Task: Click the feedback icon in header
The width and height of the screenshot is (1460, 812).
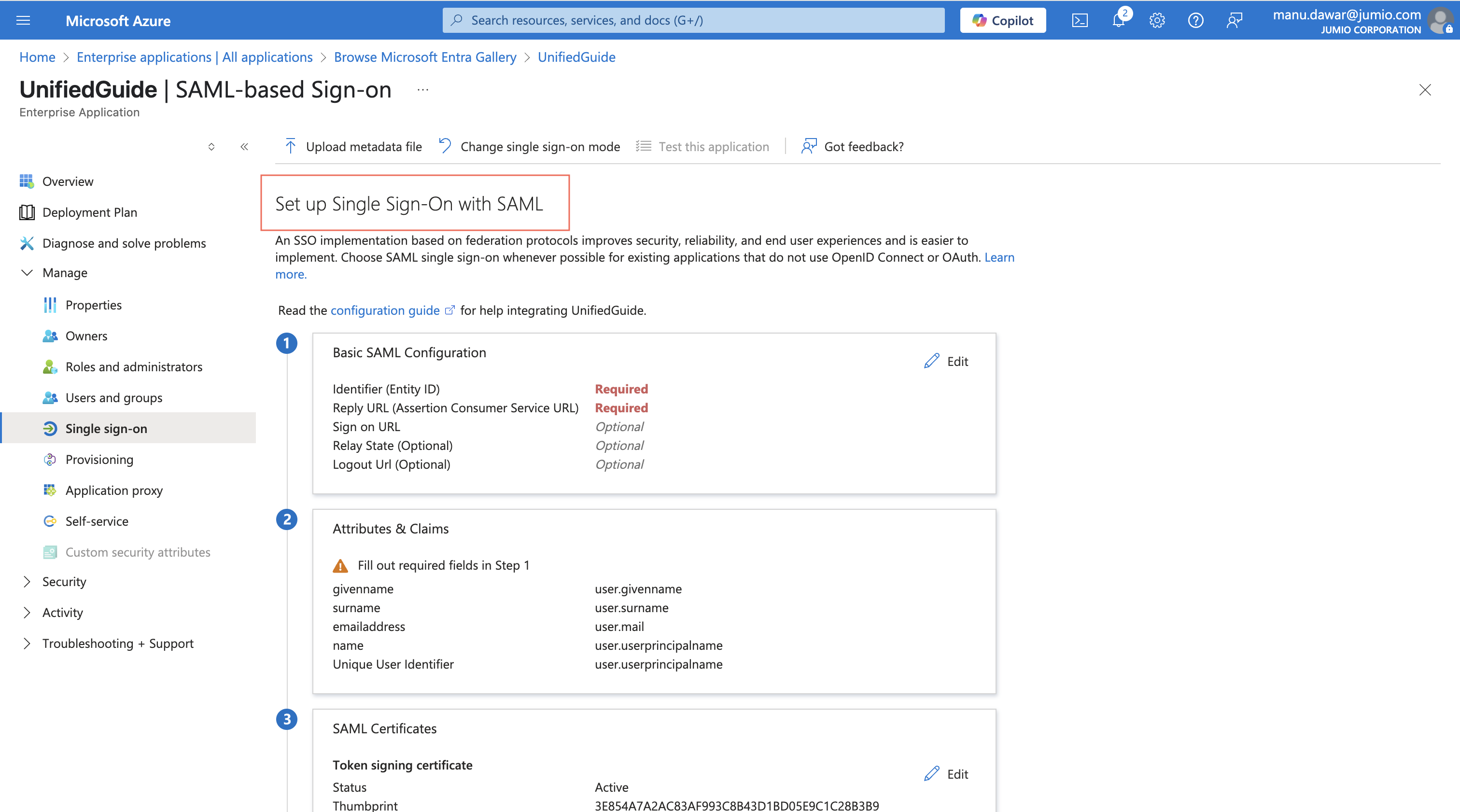Action: coord(1234,21)
